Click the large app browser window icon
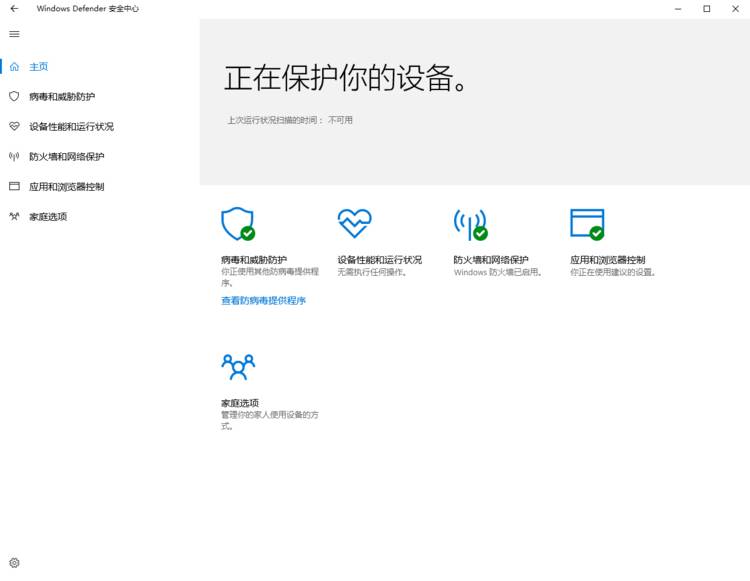 click(x=587, y=224)
